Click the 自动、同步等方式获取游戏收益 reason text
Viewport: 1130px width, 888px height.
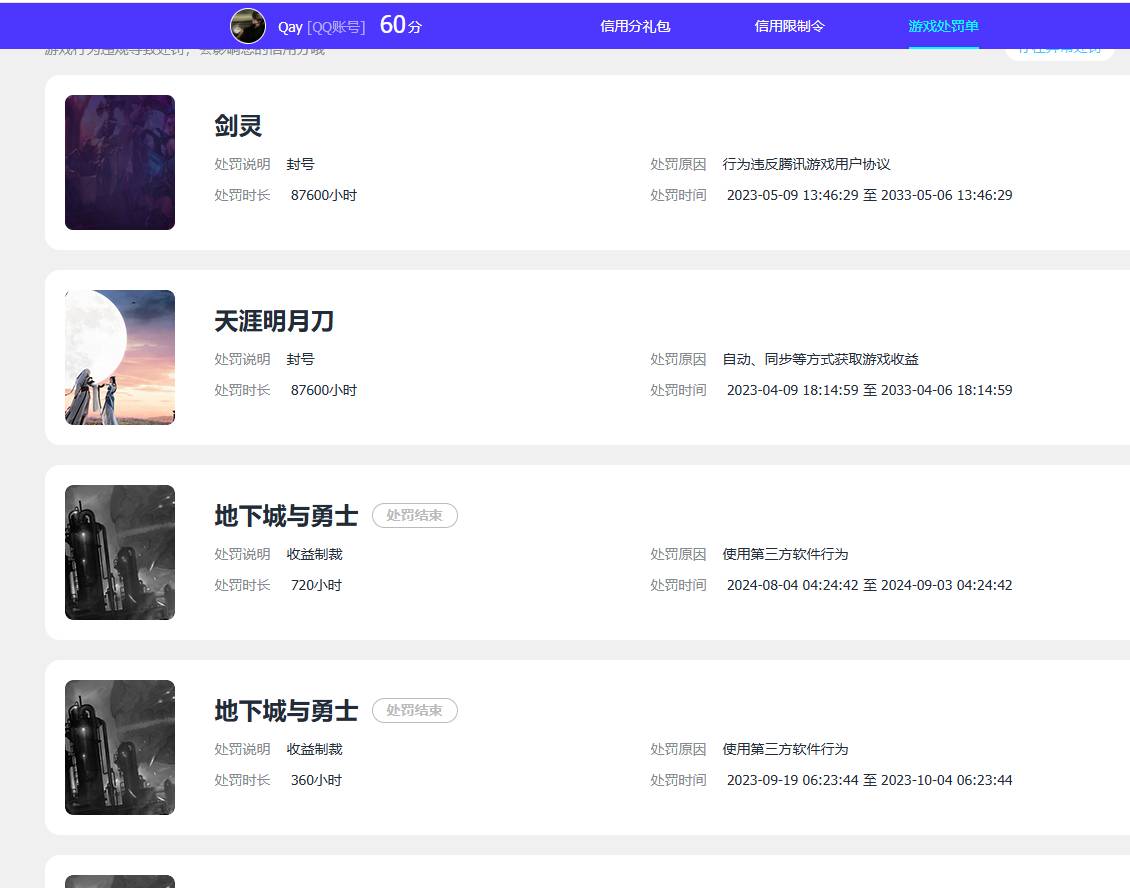coord(821,359)
